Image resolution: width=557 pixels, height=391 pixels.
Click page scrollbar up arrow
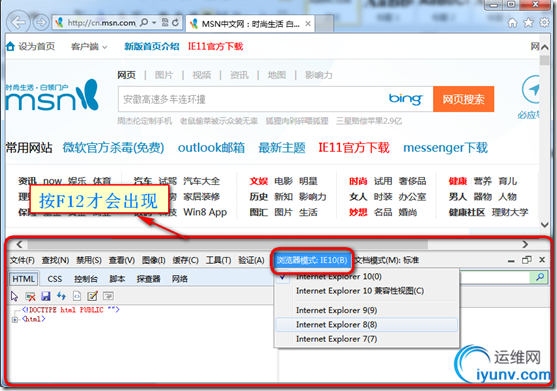[x=545, y=47]
